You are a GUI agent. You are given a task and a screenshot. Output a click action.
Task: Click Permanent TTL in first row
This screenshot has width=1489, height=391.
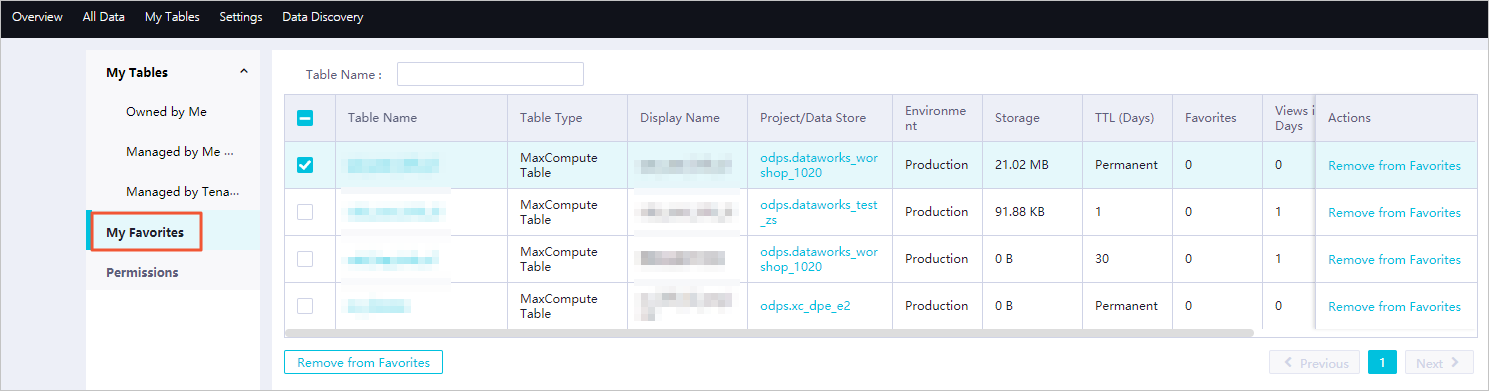(1126, 165)
